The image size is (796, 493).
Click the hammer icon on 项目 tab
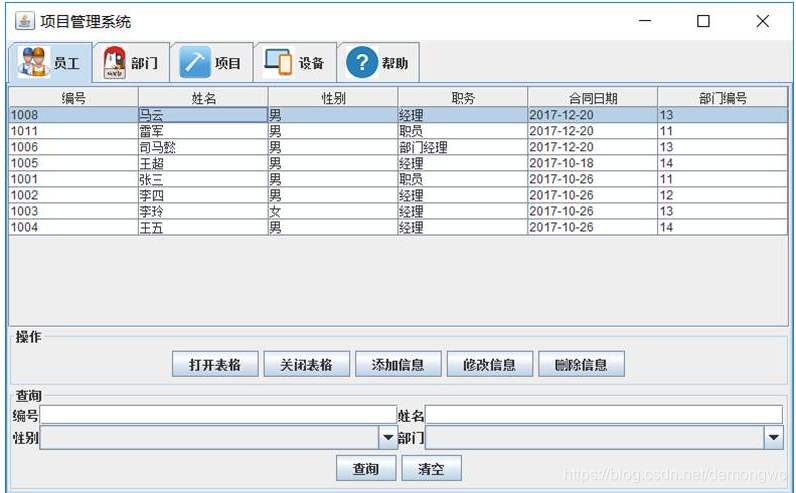tap(195, 62)
